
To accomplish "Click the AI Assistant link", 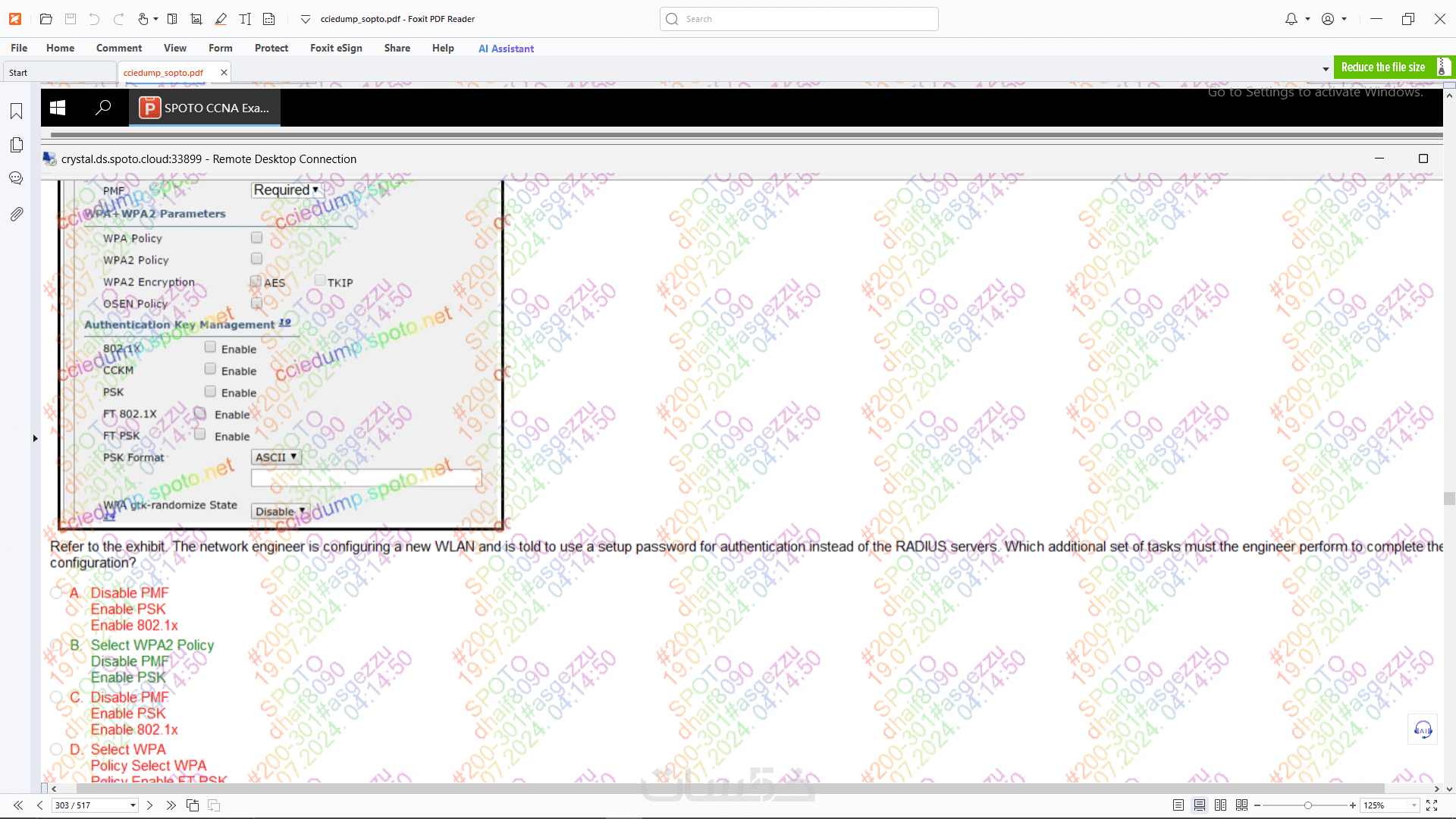I will 506,49.
